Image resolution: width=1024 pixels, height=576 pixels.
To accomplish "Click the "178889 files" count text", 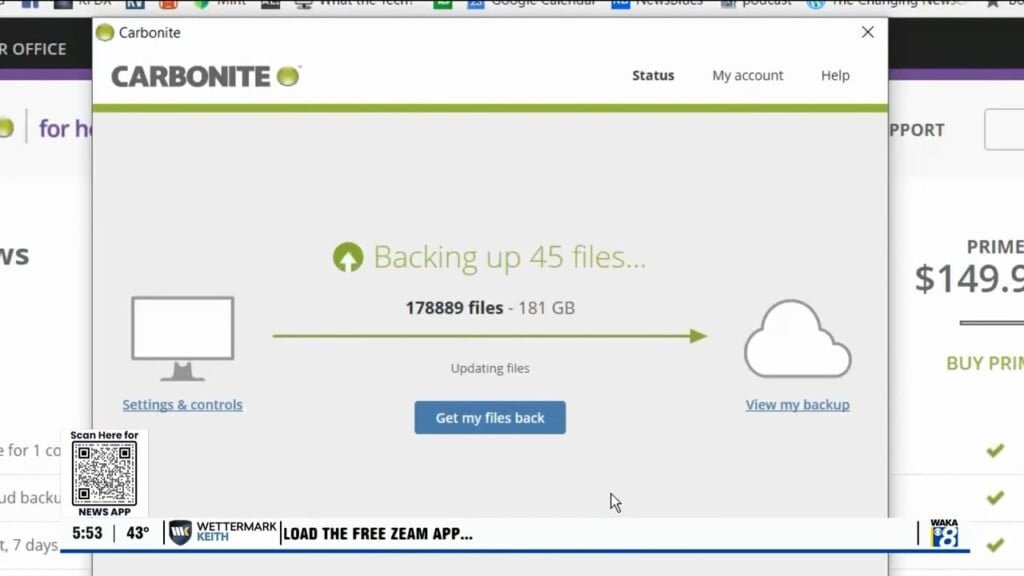I will click(x=454, y=308).
